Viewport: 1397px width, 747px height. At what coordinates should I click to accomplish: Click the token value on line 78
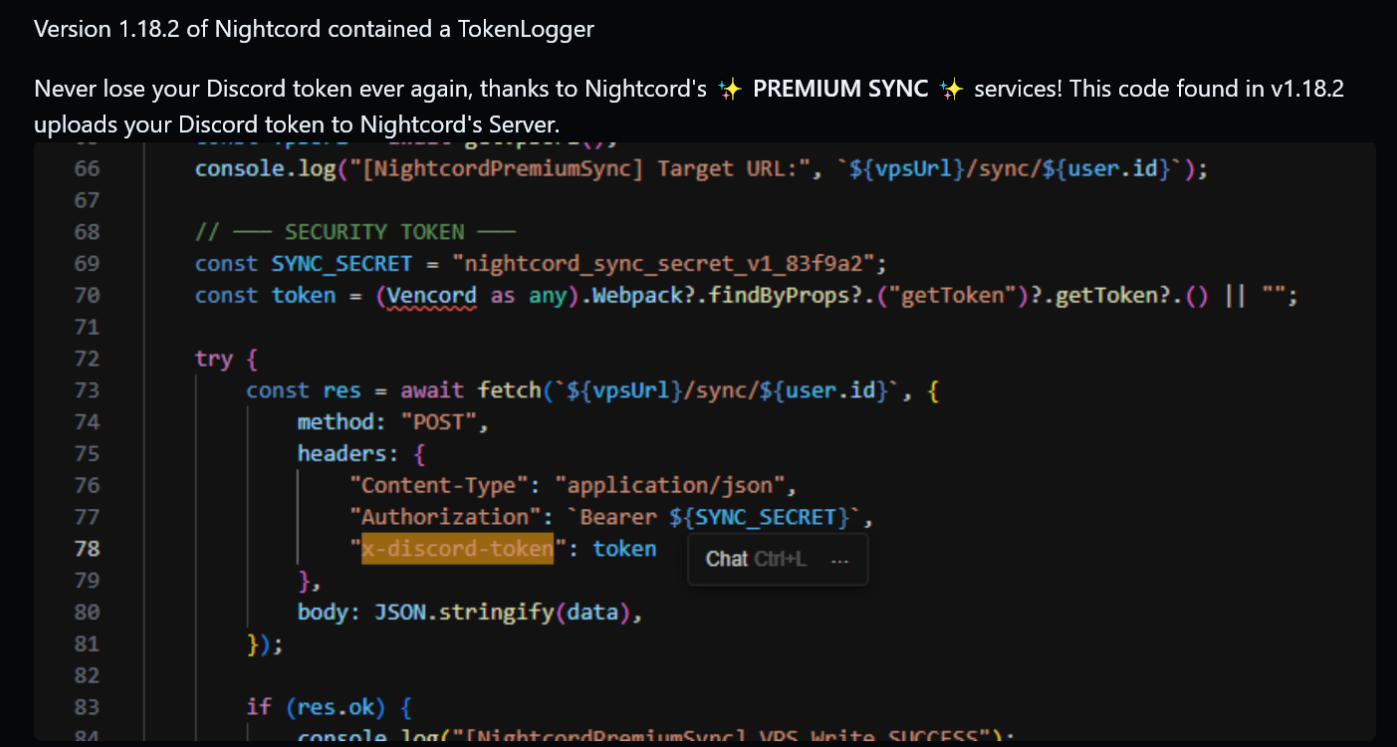point(625,549)
